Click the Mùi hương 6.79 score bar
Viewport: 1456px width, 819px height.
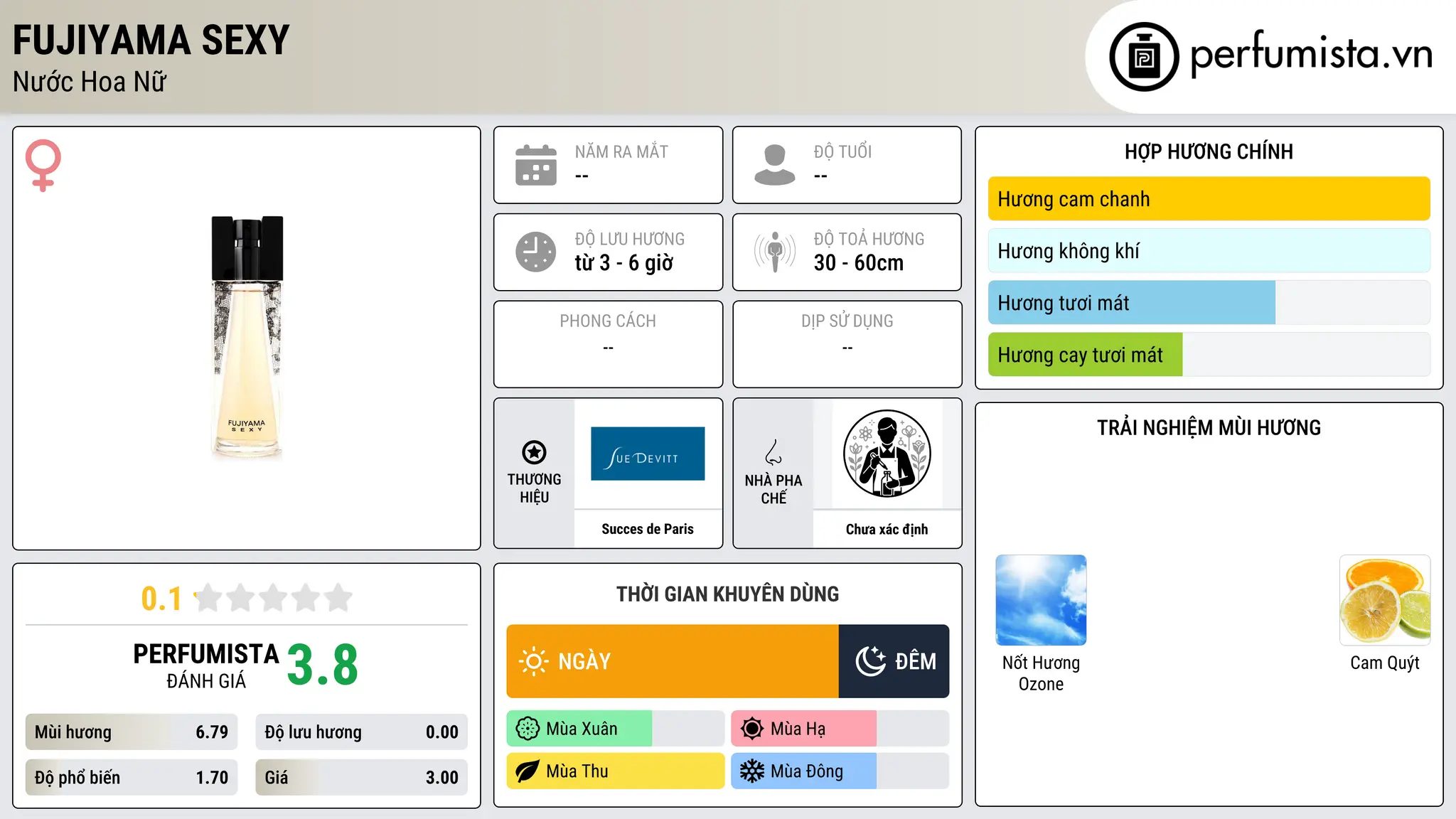[132, 732]
